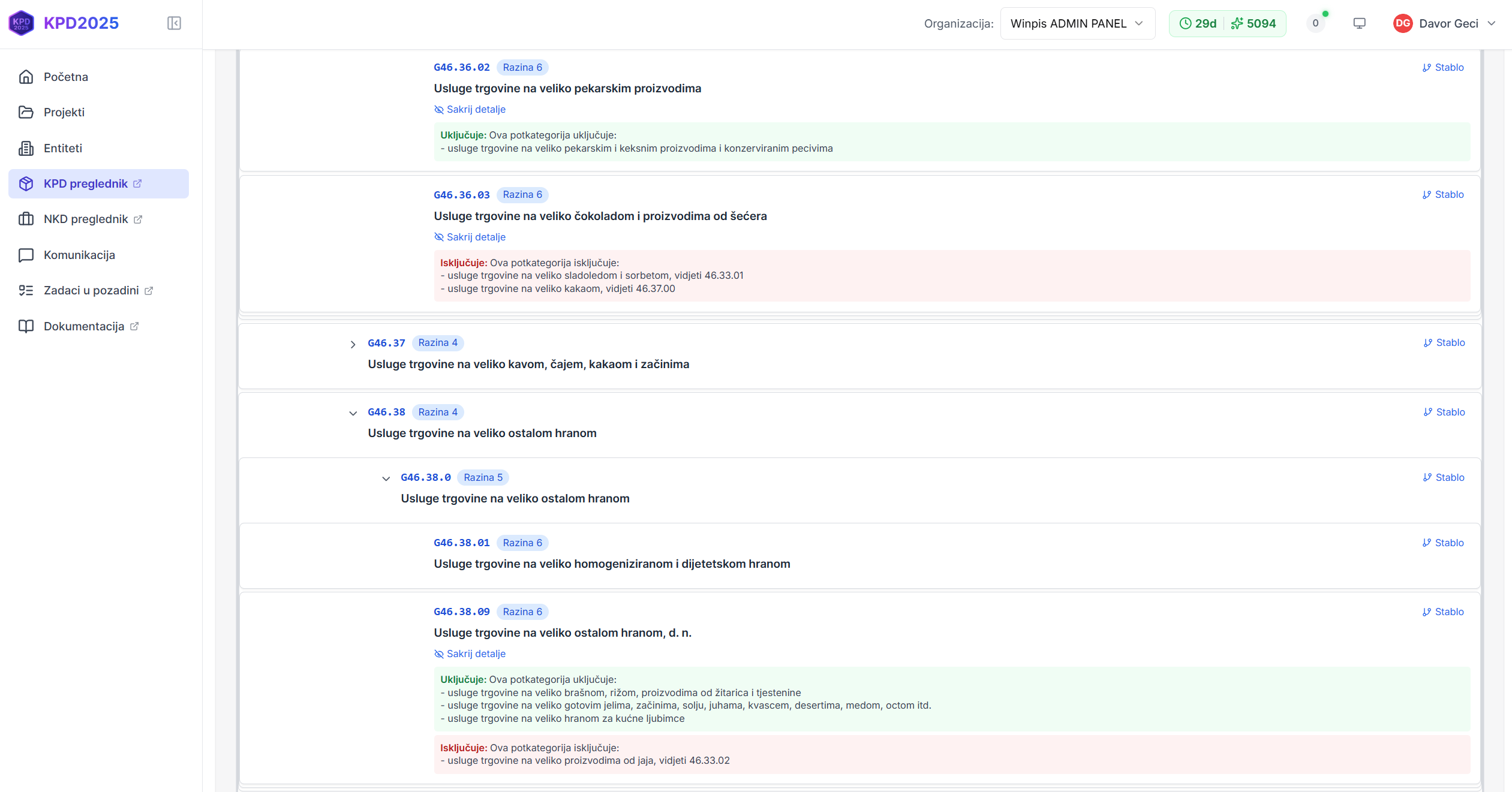Go to Komunikacija menu item
1512x792 pixels.
pos(79,255)
